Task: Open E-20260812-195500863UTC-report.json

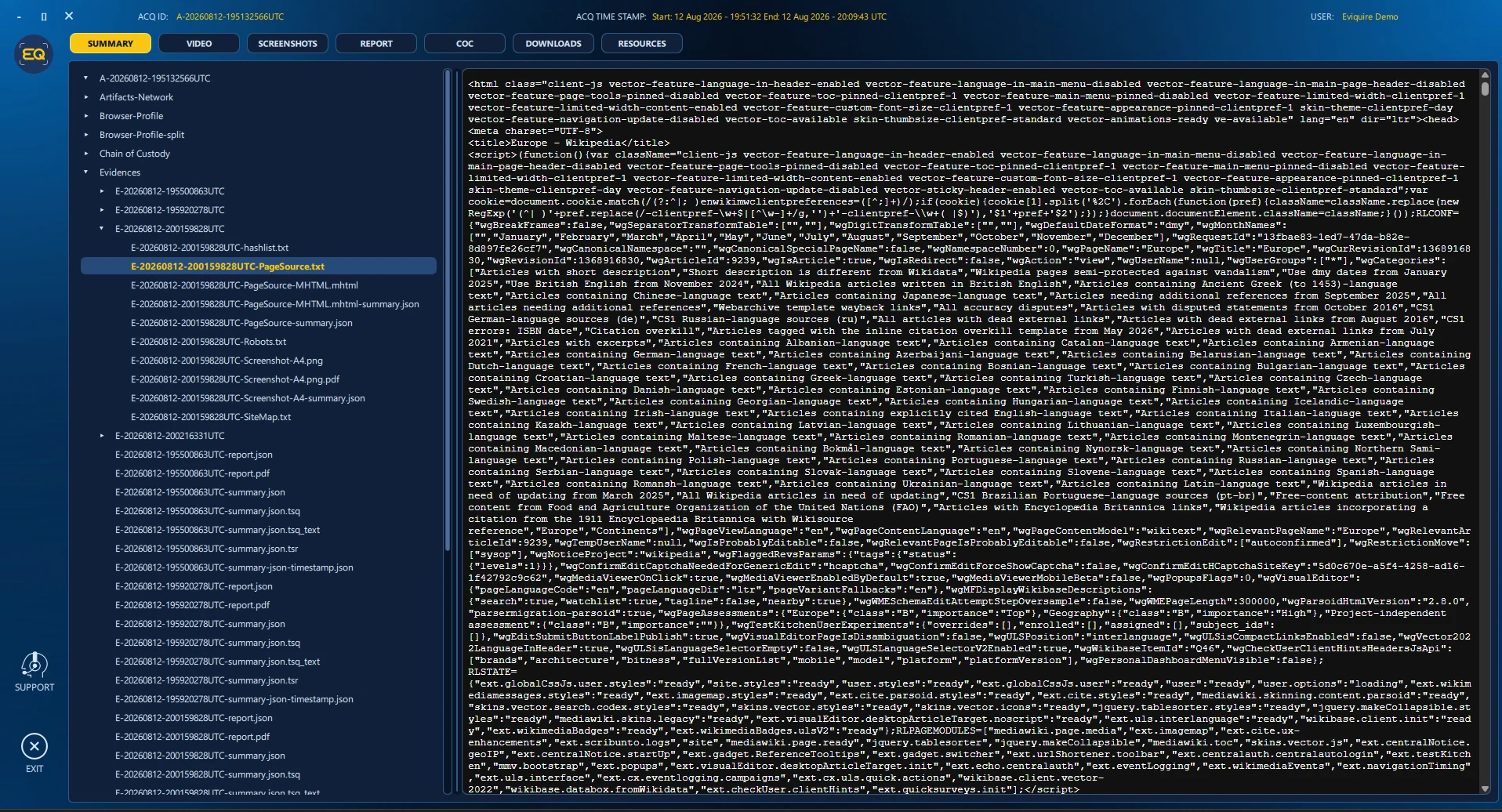Action: 194,455
